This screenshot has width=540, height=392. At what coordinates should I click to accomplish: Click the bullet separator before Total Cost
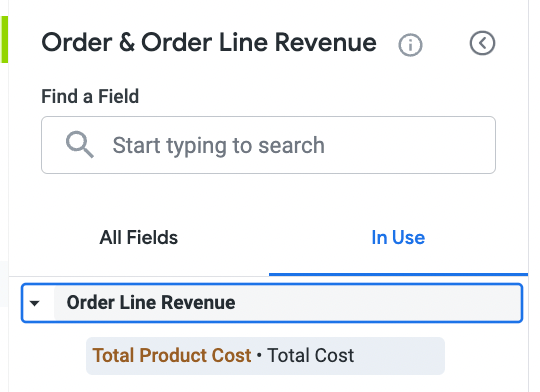pos(259,355)
